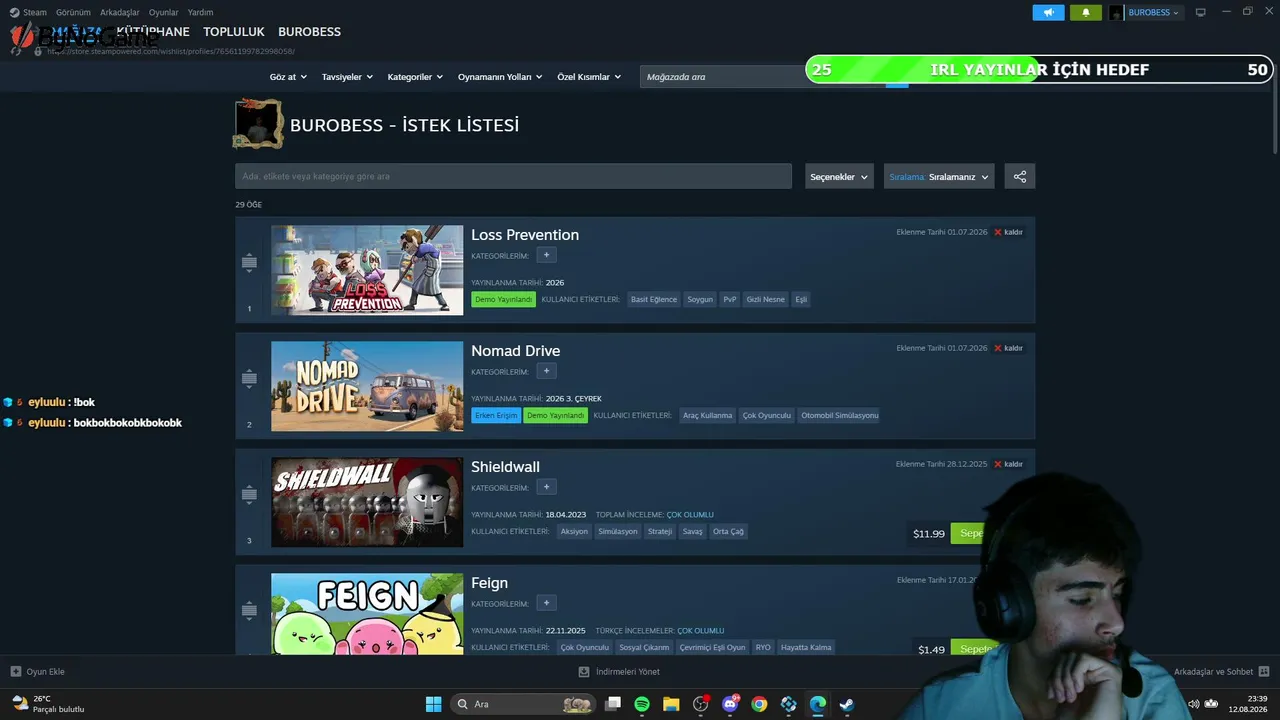Click the drag handle for Nomad Drive
The width and height of the screenshot is (1280, 720).
click(249, 378)
